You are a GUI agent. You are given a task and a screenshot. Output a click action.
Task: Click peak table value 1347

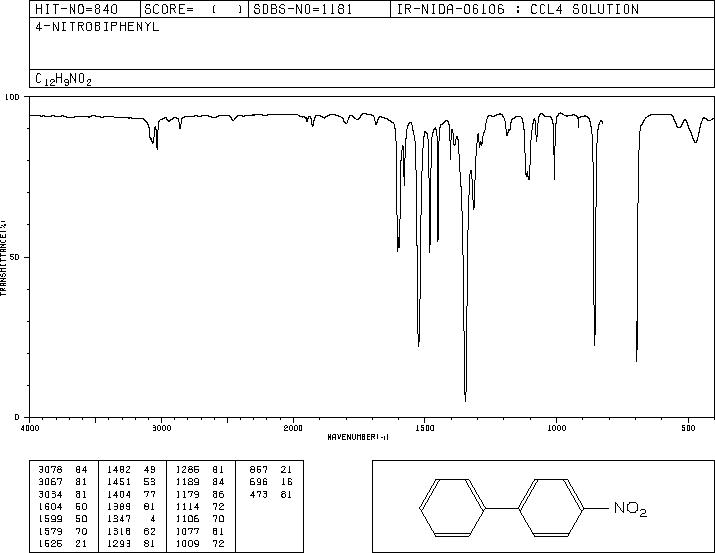[119, 519]
